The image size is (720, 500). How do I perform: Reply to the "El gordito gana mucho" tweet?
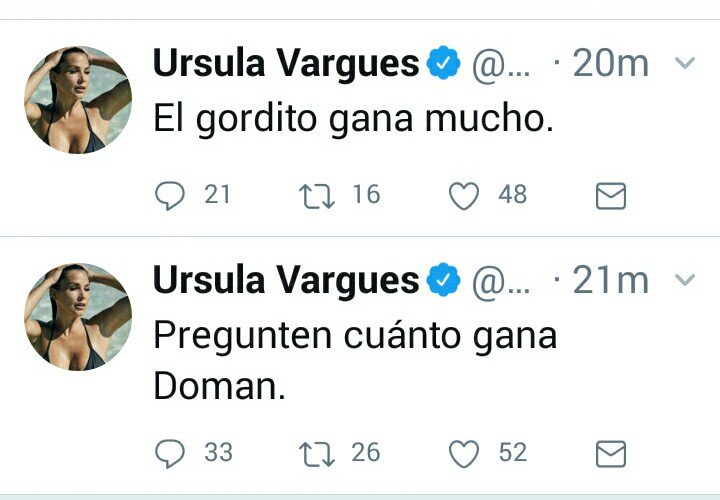pyautogui.click(x=171, y=196)
